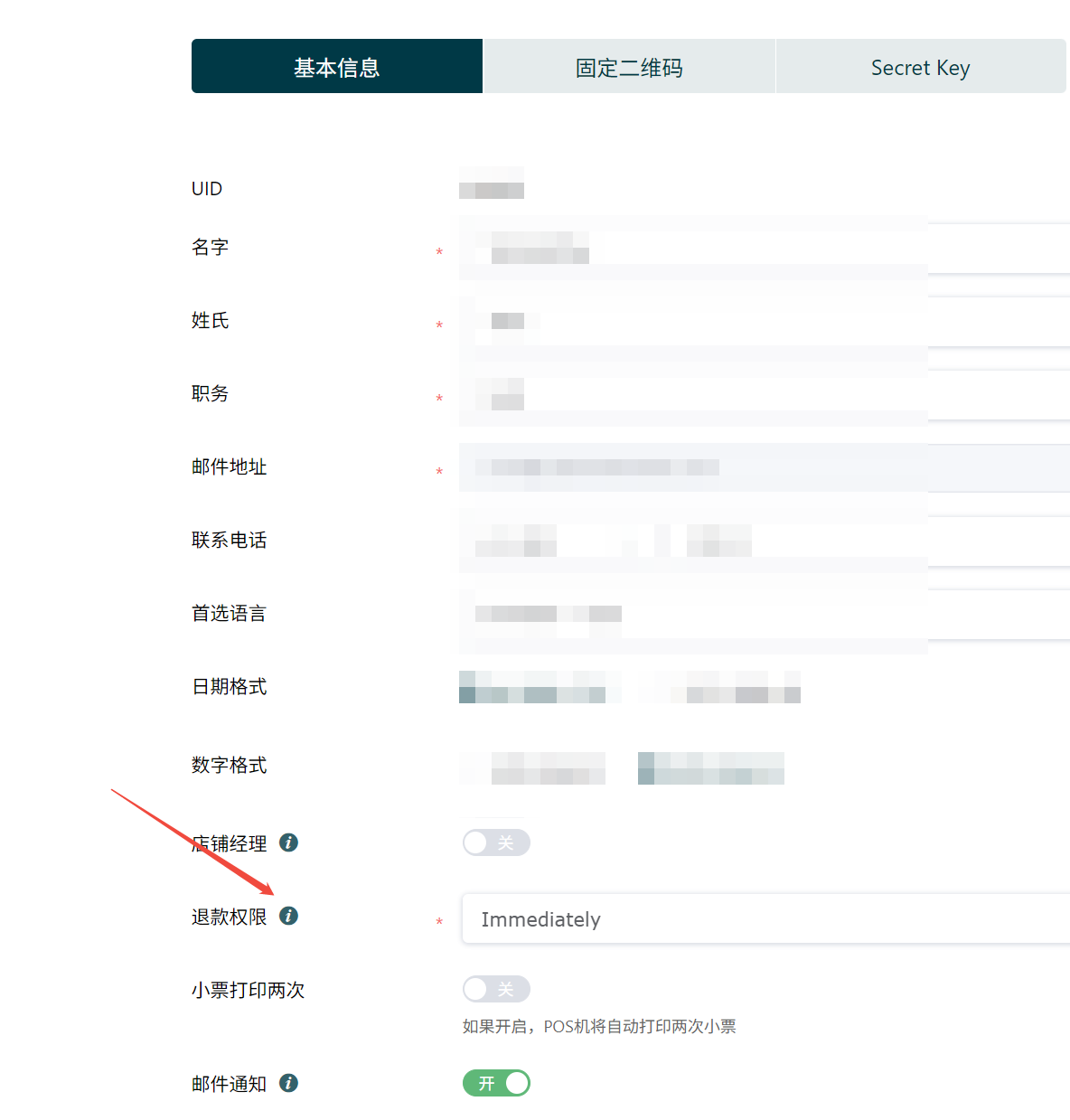Click the 邮件通知 label text
This screenshot has height=1120, width=1070.
tap(230, 1084)
